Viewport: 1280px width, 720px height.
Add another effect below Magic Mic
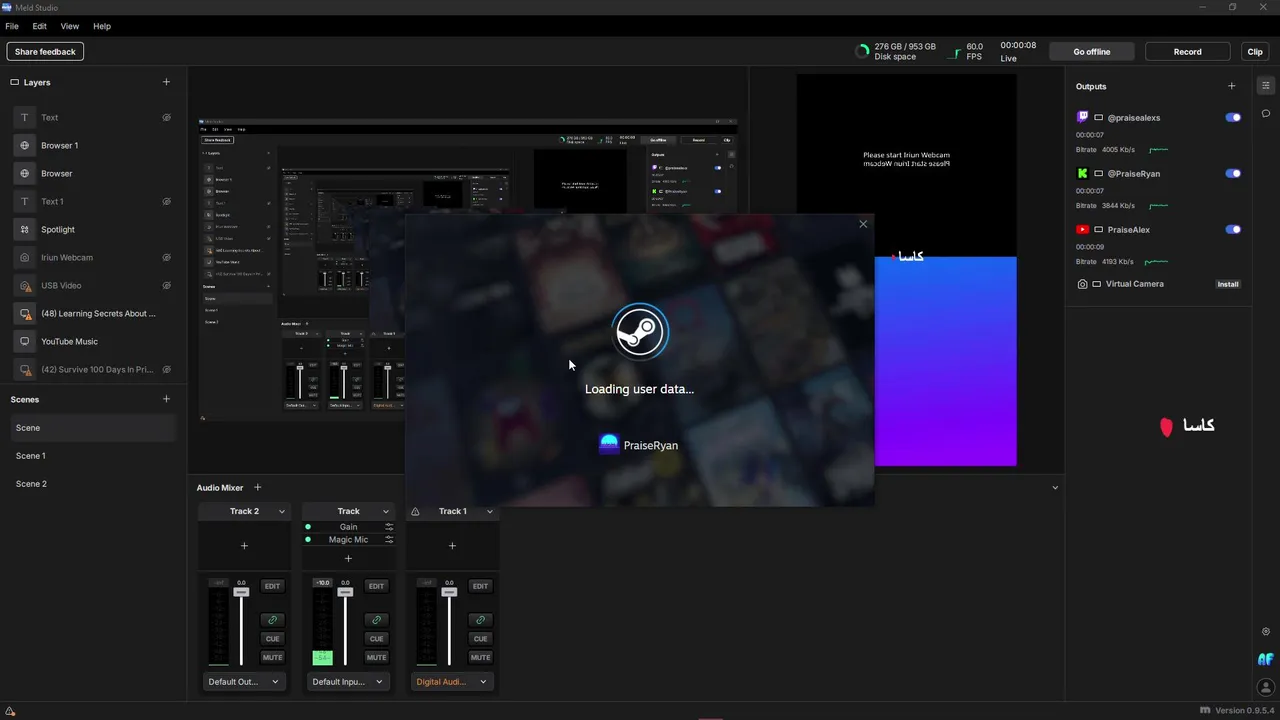[x=348, y=559]
